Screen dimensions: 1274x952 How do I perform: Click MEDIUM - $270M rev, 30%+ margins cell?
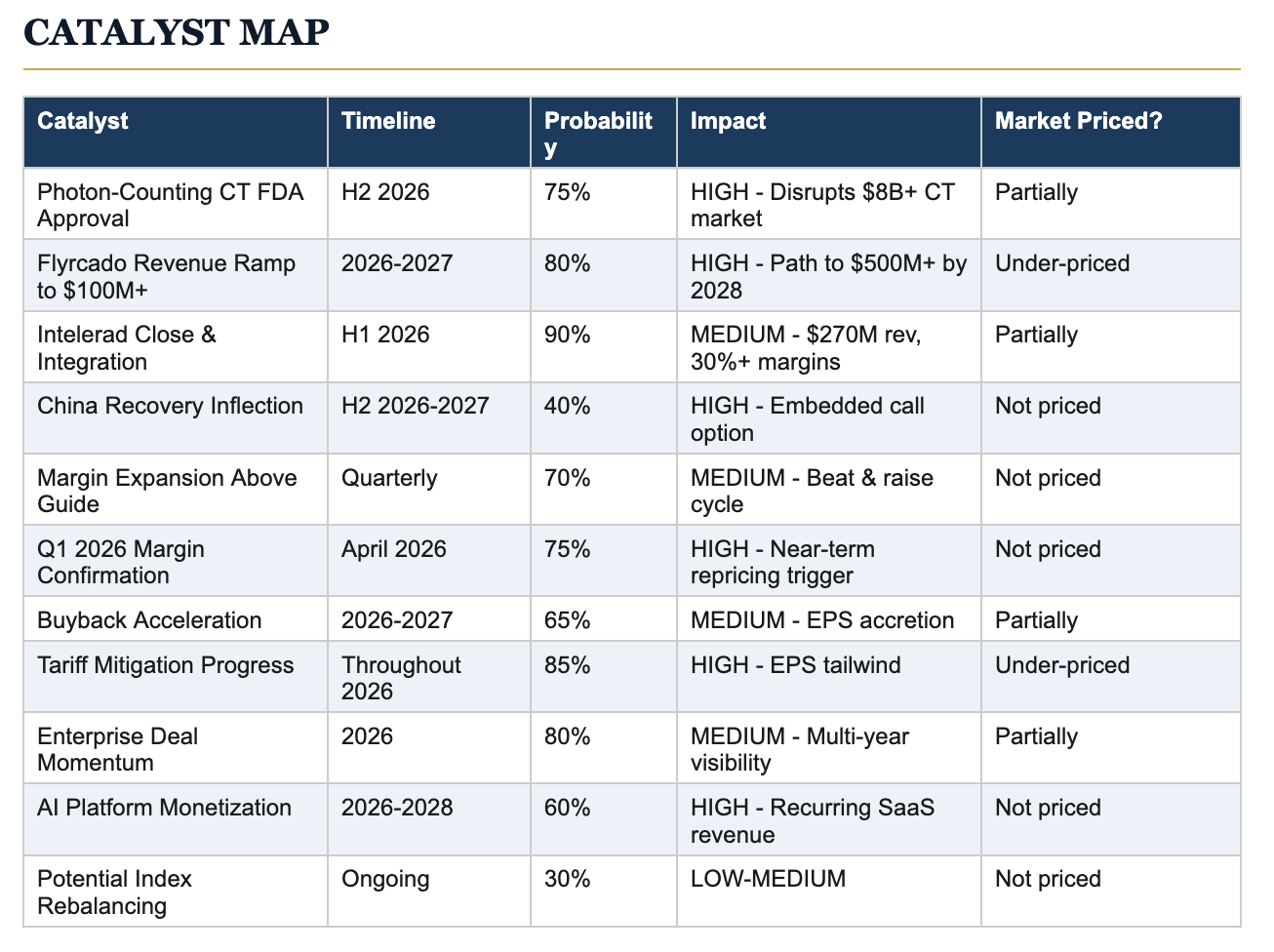click(829, 346)
